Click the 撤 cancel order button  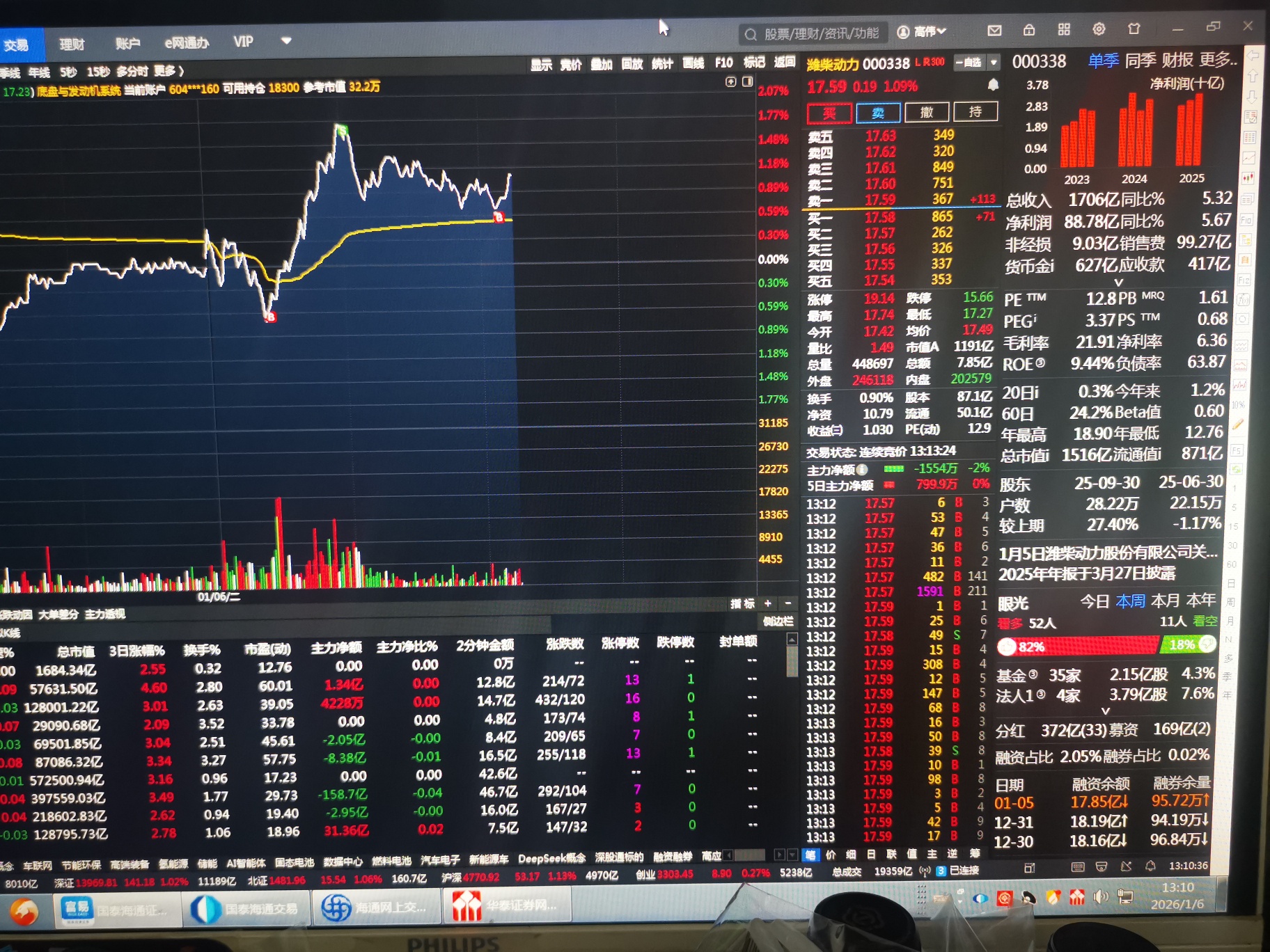927,111
